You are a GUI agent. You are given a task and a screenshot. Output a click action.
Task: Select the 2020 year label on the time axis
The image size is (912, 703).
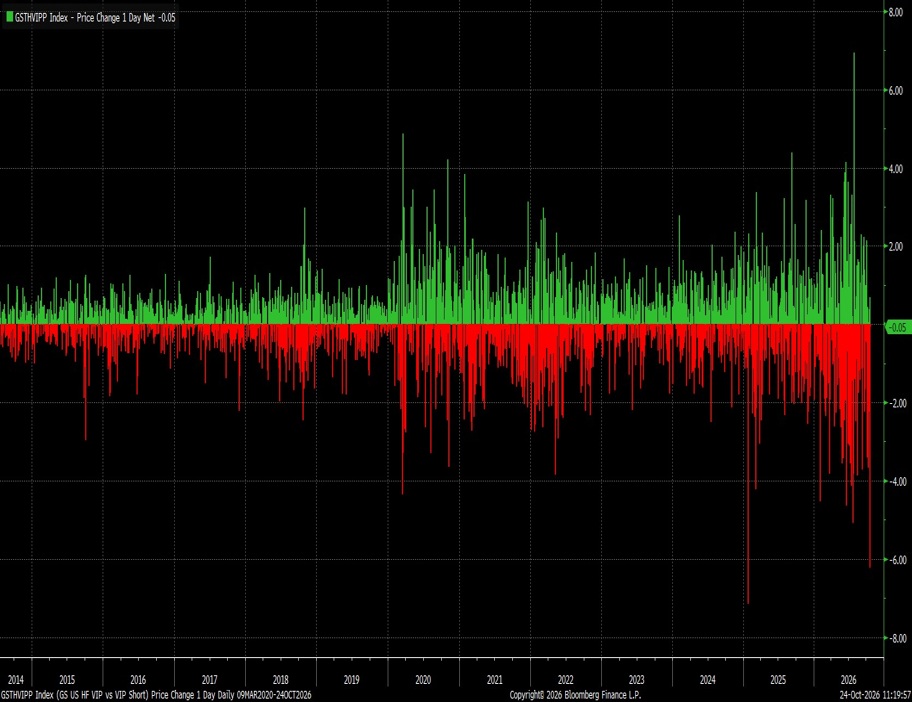coord(423,680)
